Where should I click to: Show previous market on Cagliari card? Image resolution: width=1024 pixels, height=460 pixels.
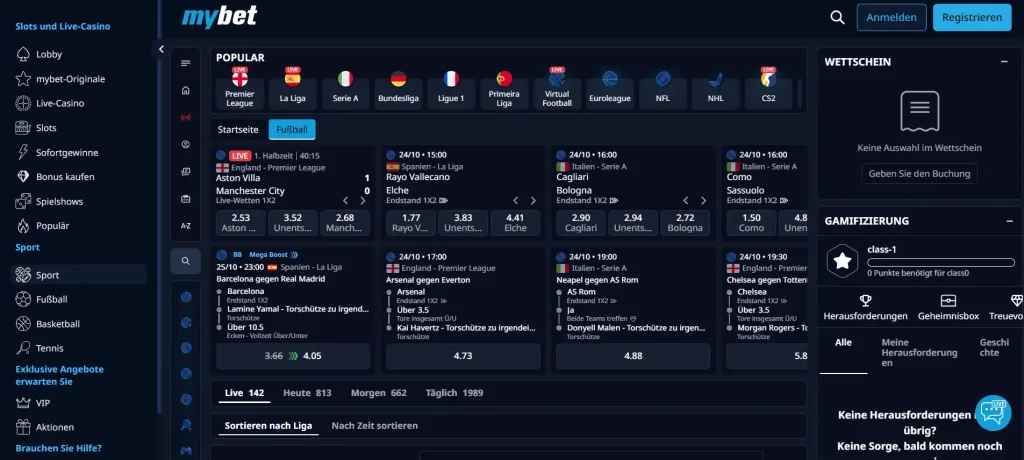pyautogui.click(x=686, y=201)
